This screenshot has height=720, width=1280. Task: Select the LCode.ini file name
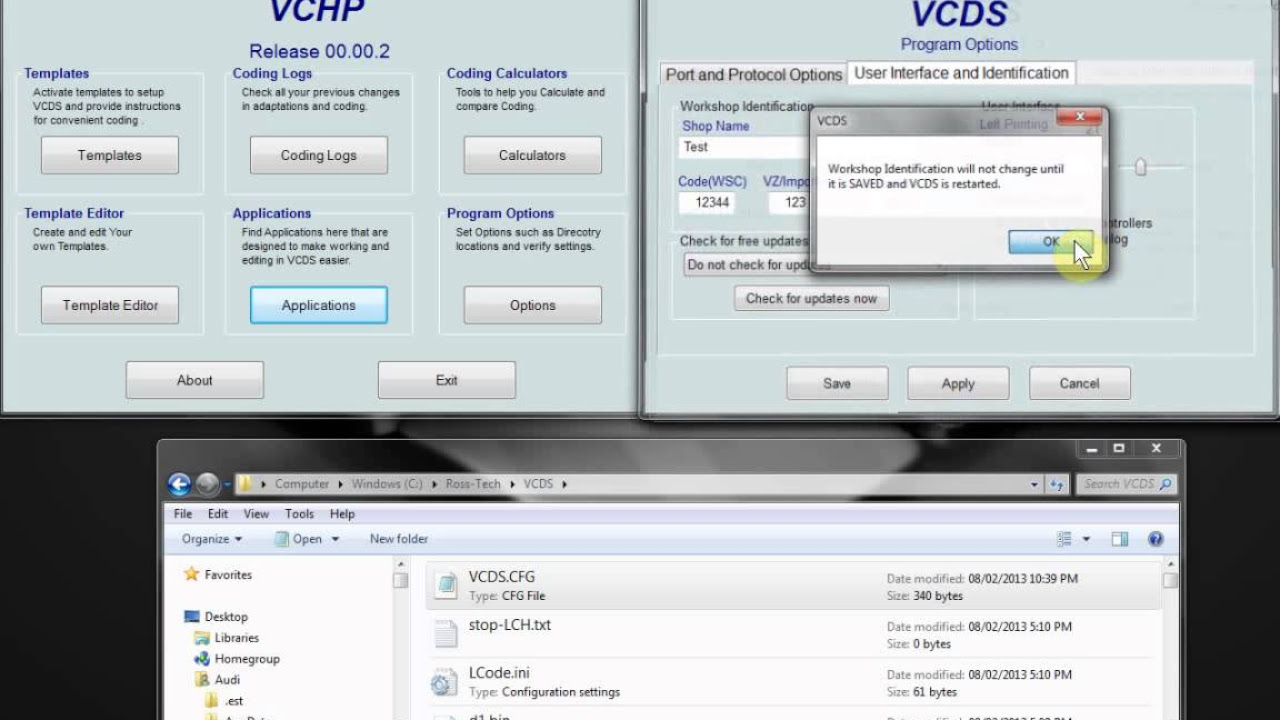point(499,673)
